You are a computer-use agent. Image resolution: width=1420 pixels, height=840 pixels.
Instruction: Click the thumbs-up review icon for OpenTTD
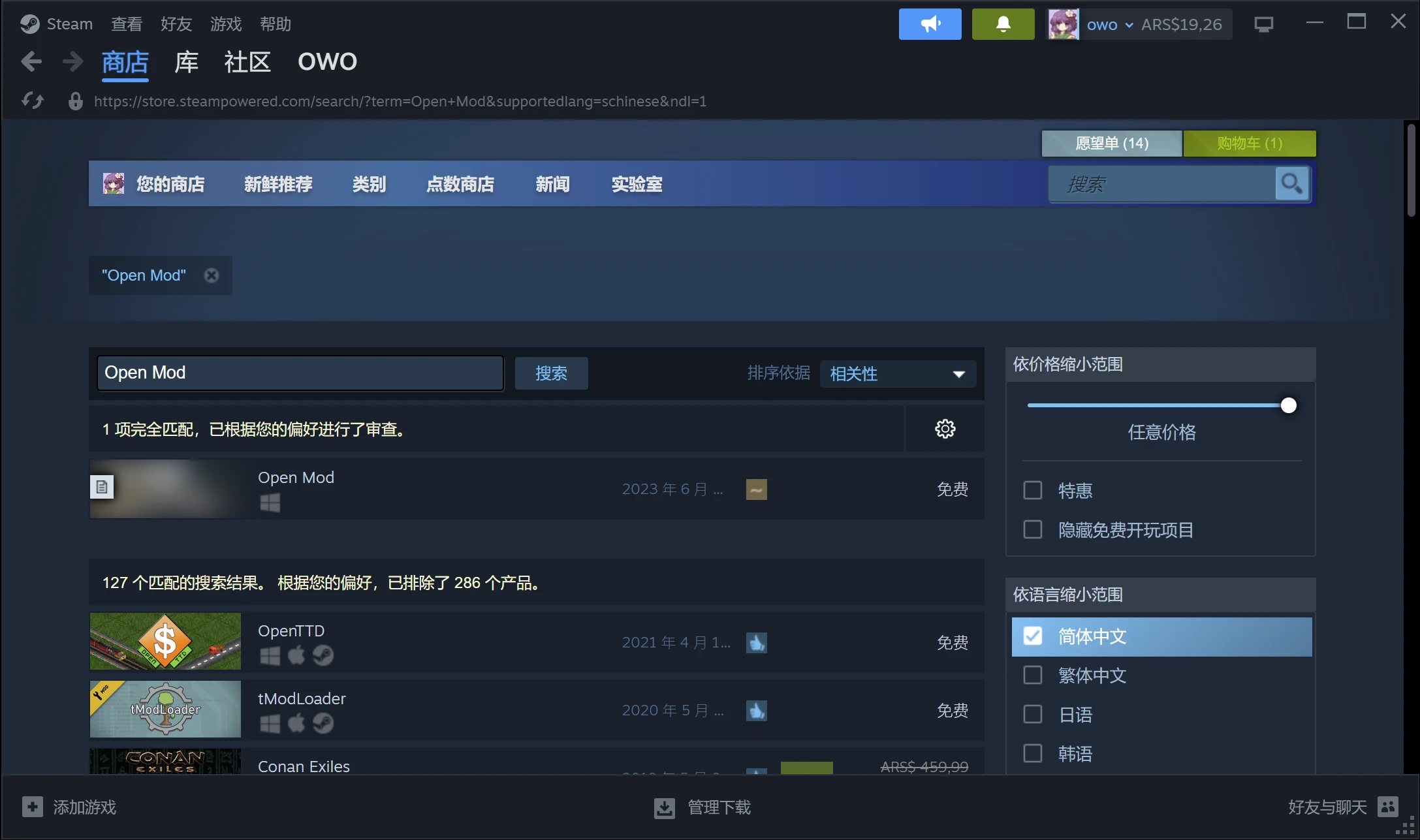click(x=756, y=642)
